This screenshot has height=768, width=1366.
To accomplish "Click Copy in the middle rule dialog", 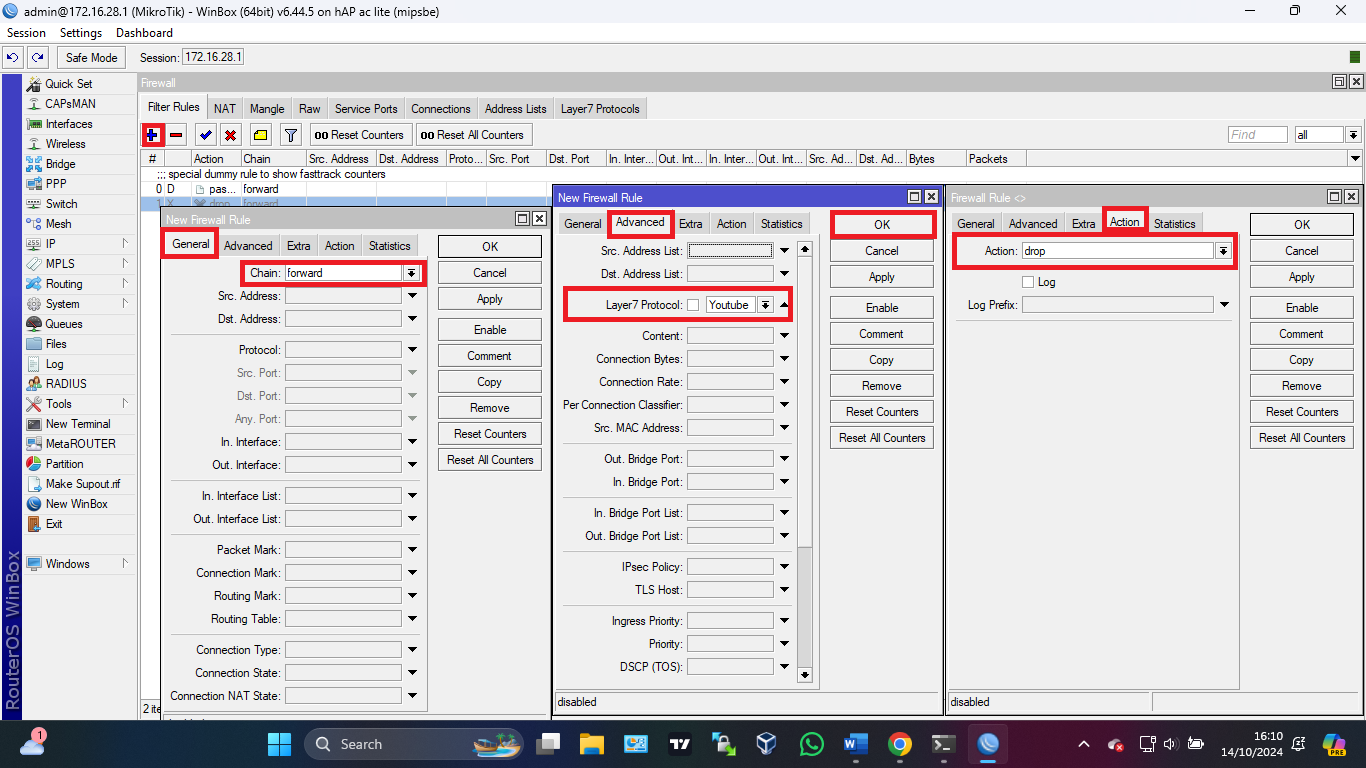I will 881,360.
